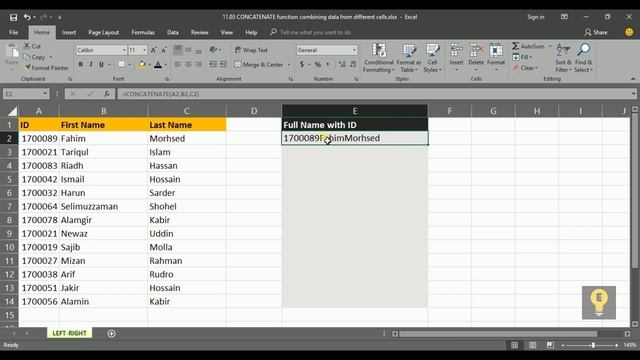The image size is (640, 360).
Task: Click the Decrease Decimal icon
Action: point(353,64)
